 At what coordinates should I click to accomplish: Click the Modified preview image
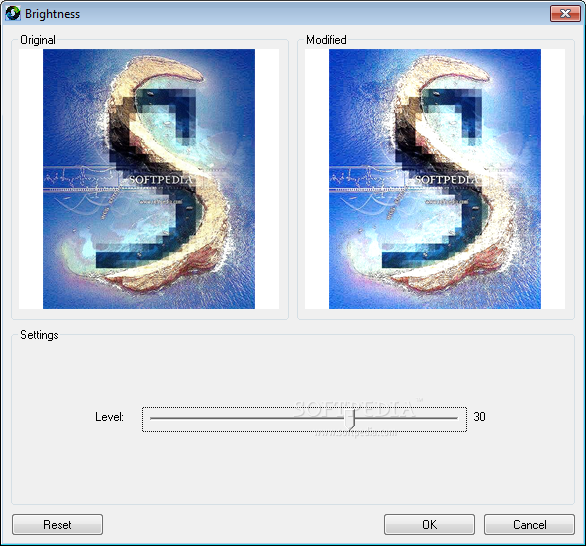click(435, 179)
